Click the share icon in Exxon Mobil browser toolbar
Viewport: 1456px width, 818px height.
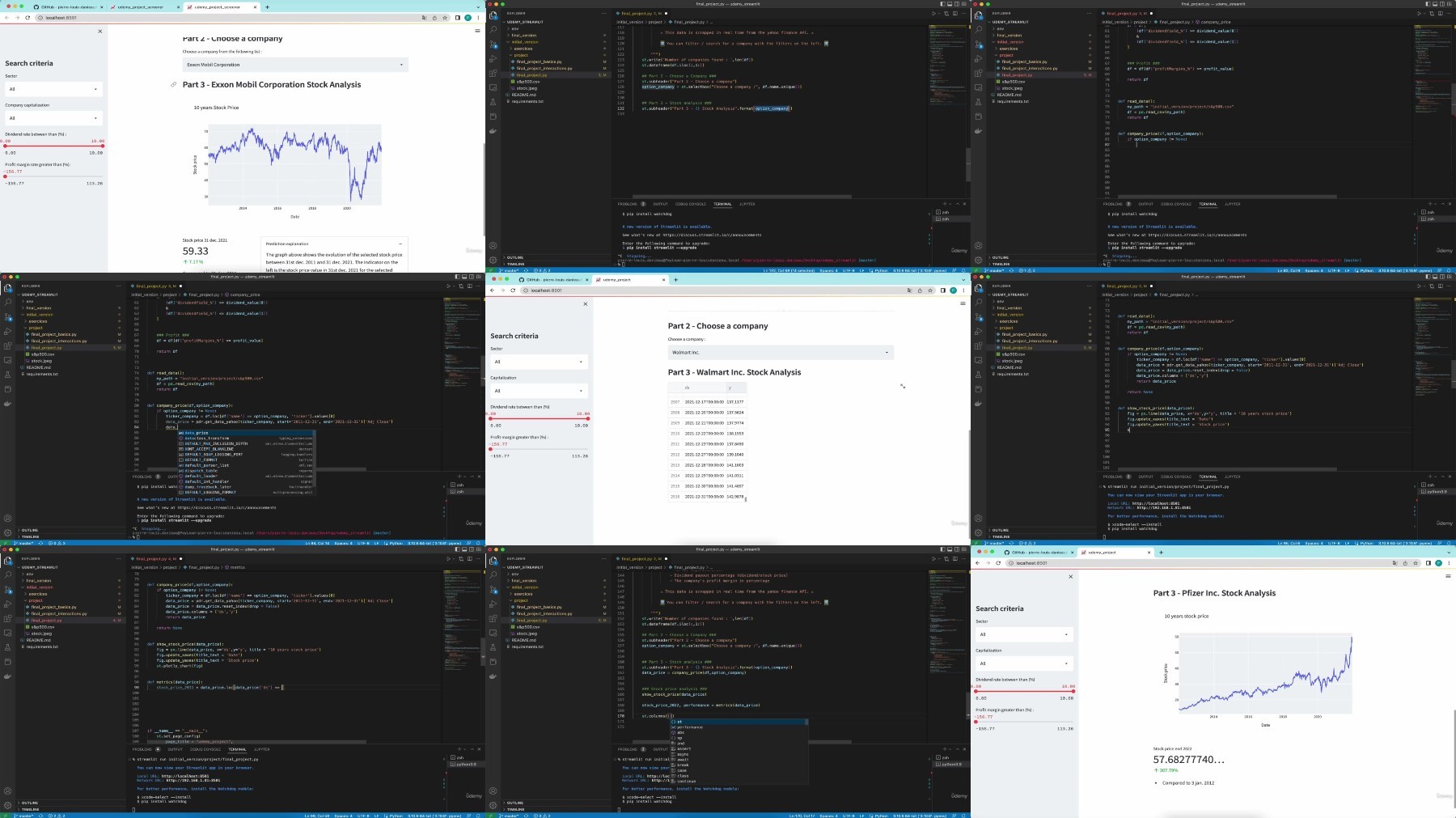pos(434,17)
